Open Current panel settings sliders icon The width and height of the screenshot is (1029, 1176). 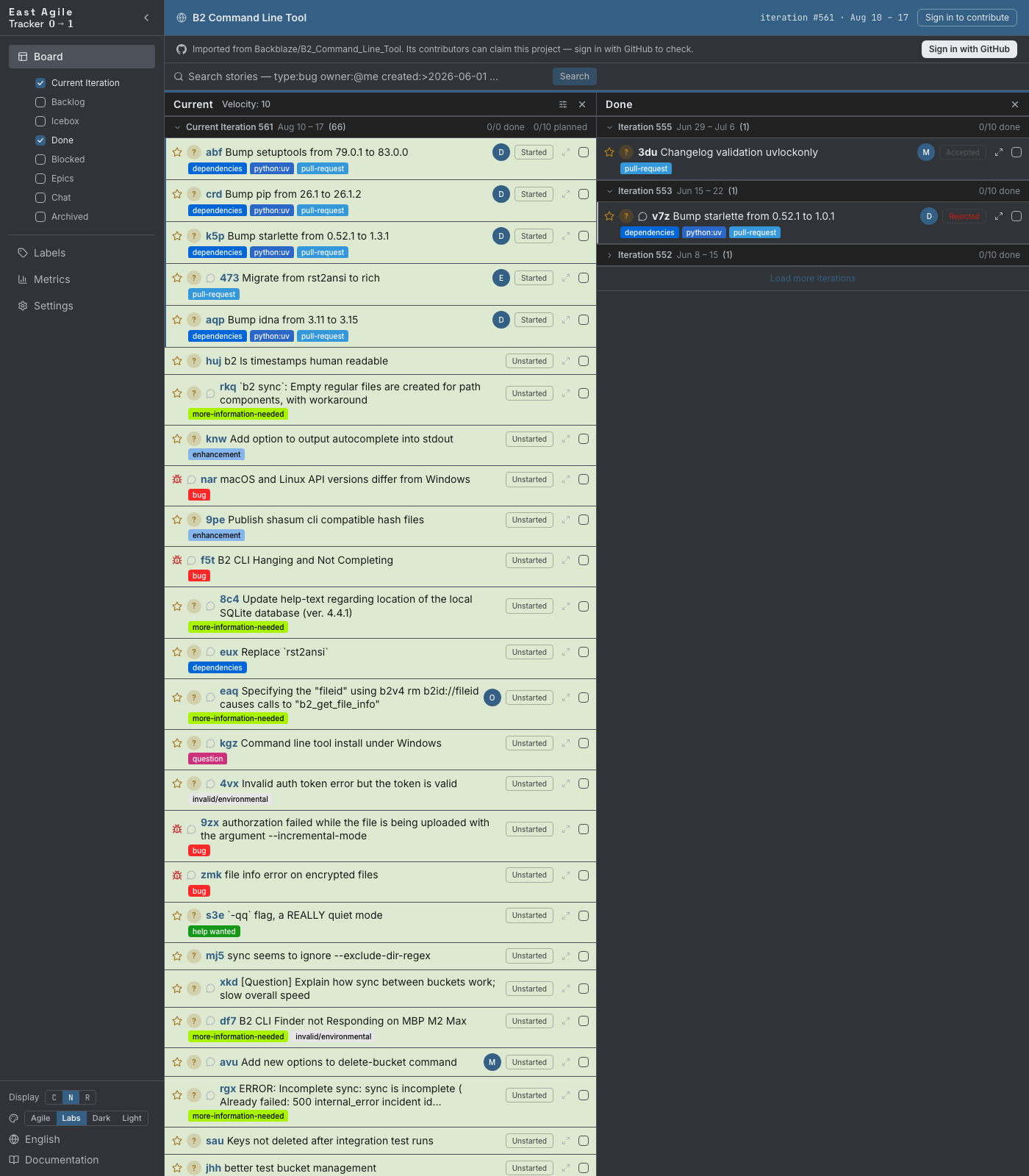(563, 104)
